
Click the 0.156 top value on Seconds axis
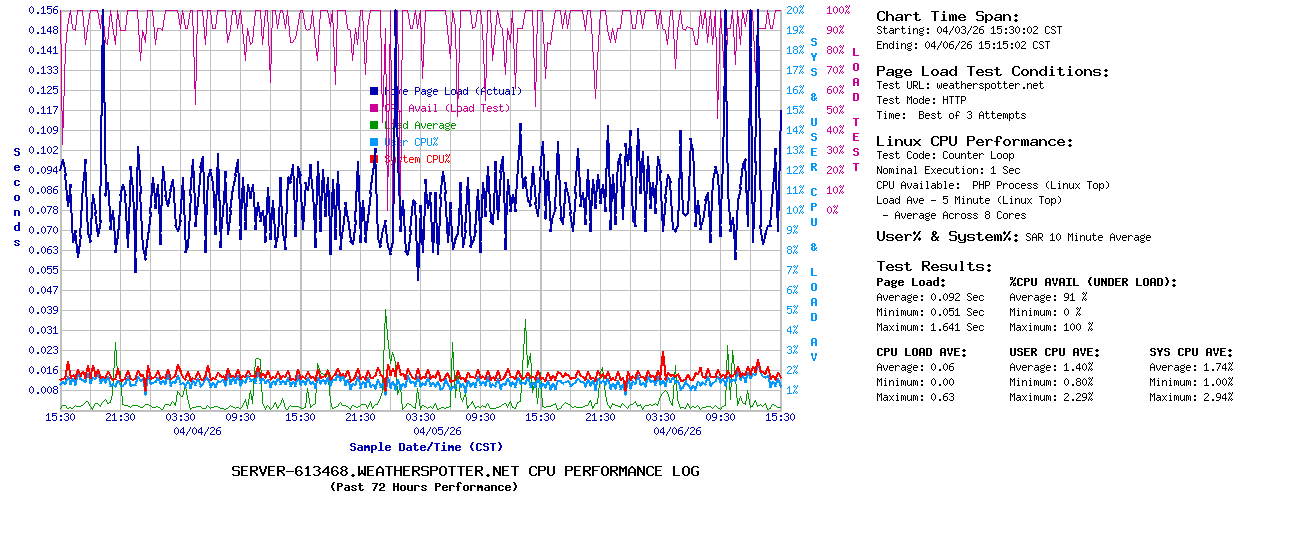[x=43, y=10]
